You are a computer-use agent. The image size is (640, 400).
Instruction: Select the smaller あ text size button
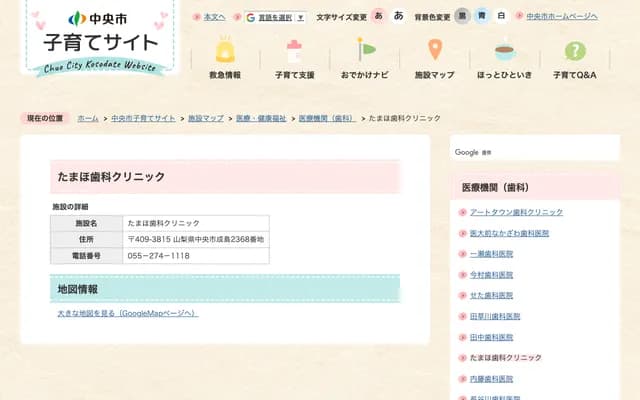pos(379,16)
